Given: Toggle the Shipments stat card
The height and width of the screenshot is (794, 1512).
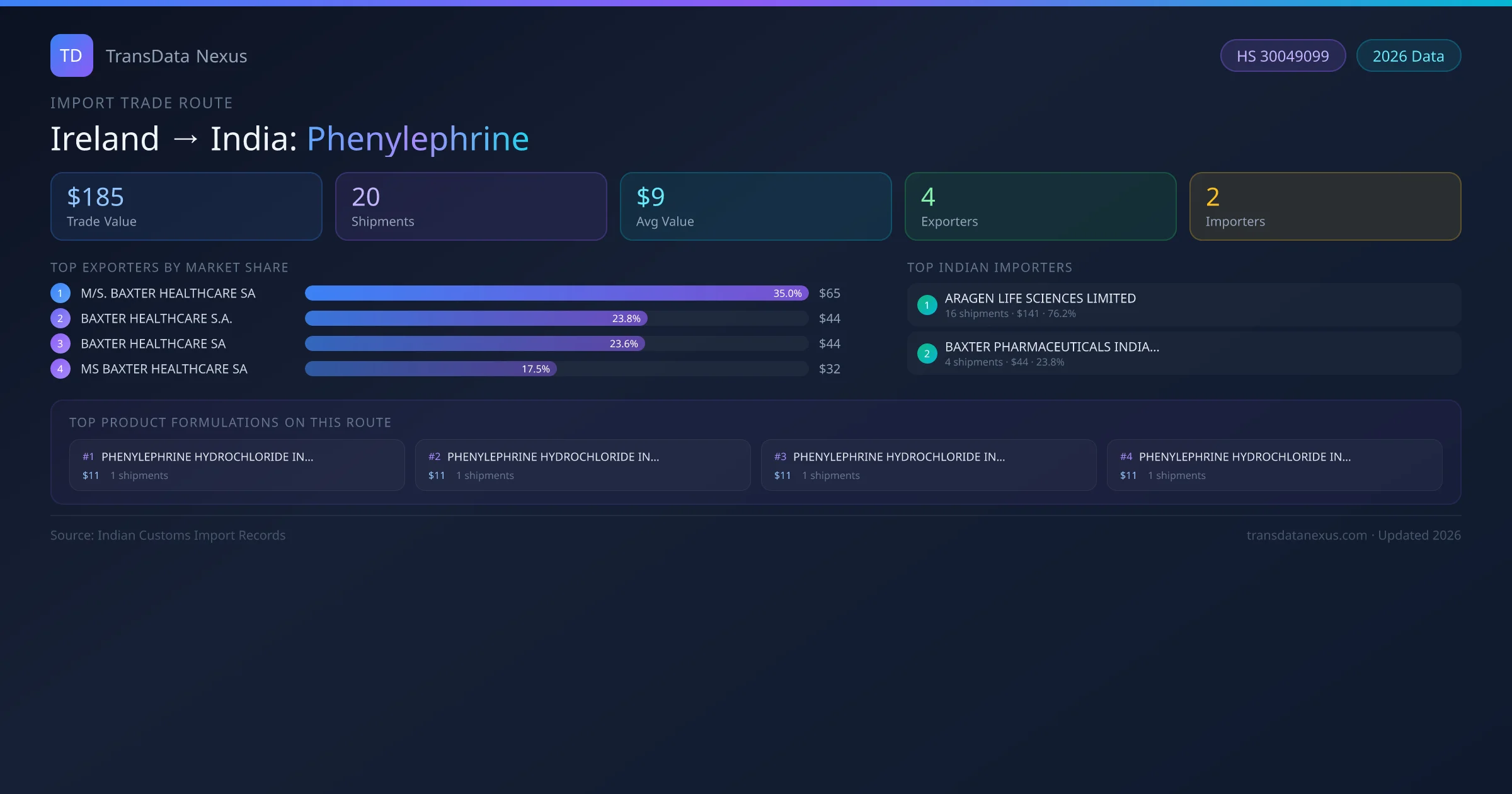Looking at the screenshot, I should [471, 206].
